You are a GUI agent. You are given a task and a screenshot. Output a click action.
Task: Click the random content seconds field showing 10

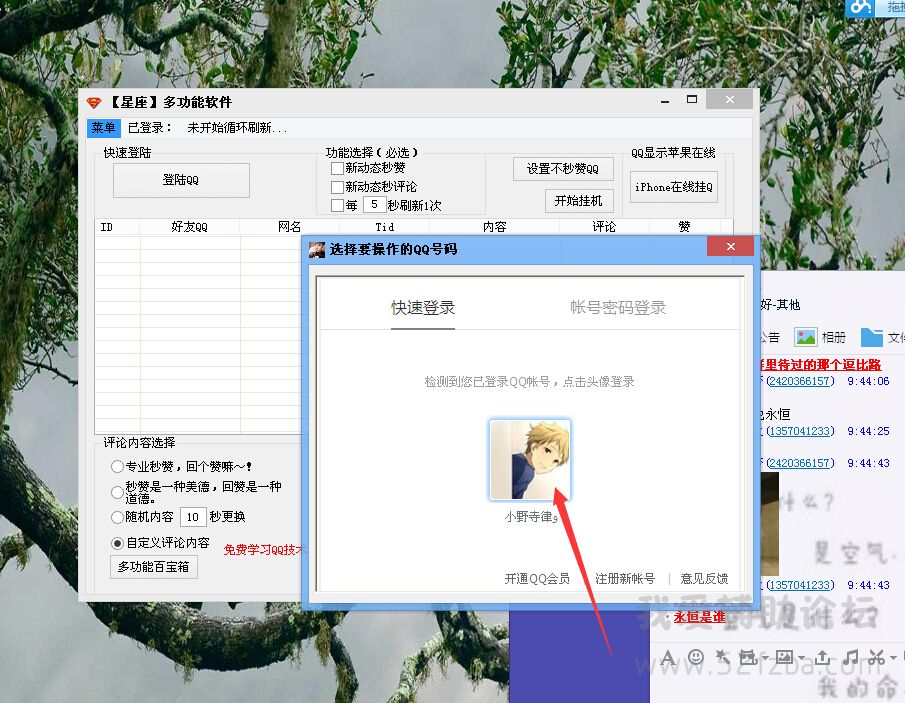[x=193, y=517]
